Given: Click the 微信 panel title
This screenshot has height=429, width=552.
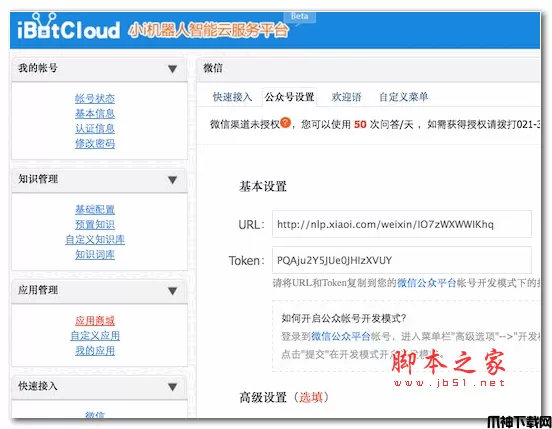Looking at the screenshot, I should tap(213, 68).
